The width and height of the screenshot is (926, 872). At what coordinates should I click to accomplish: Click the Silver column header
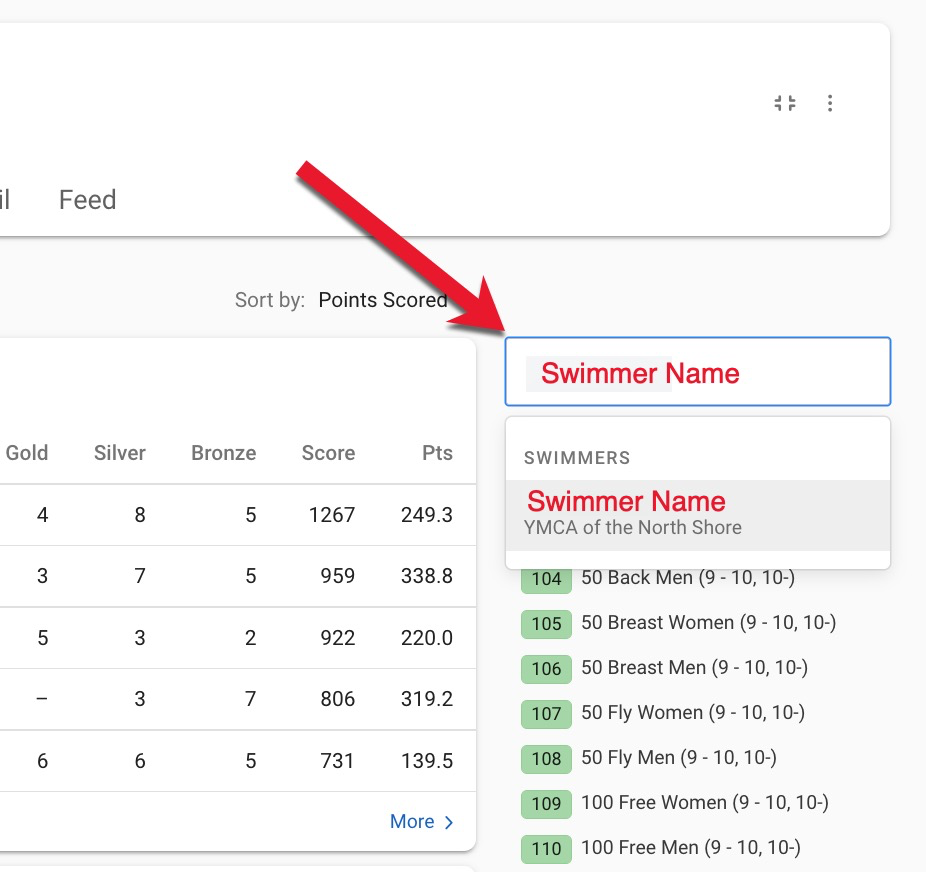(x=120, y=453)
